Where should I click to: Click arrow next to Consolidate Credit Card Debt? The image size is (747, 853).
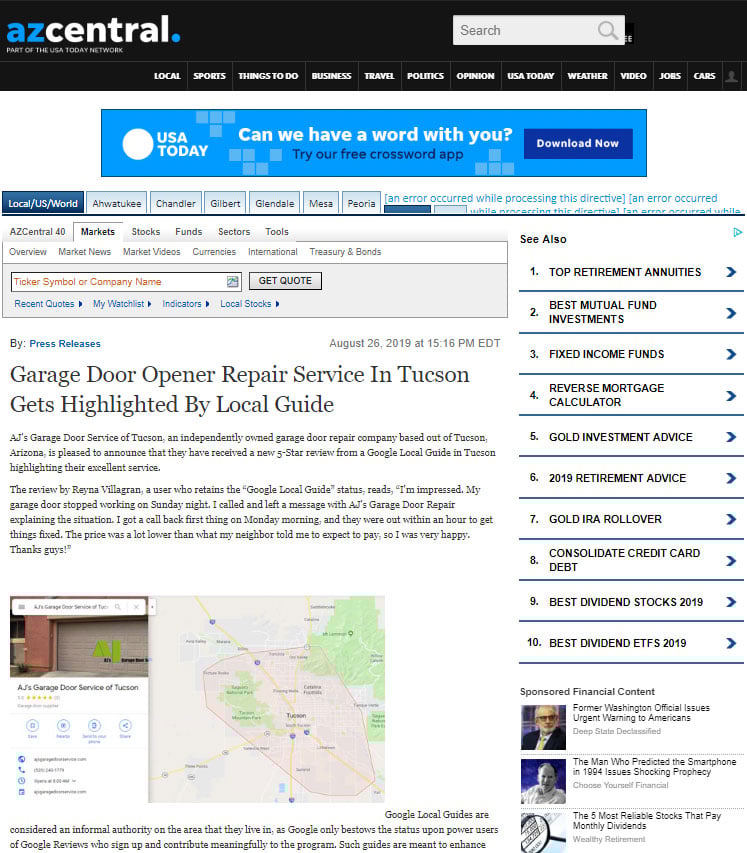[x=731, y=560]
